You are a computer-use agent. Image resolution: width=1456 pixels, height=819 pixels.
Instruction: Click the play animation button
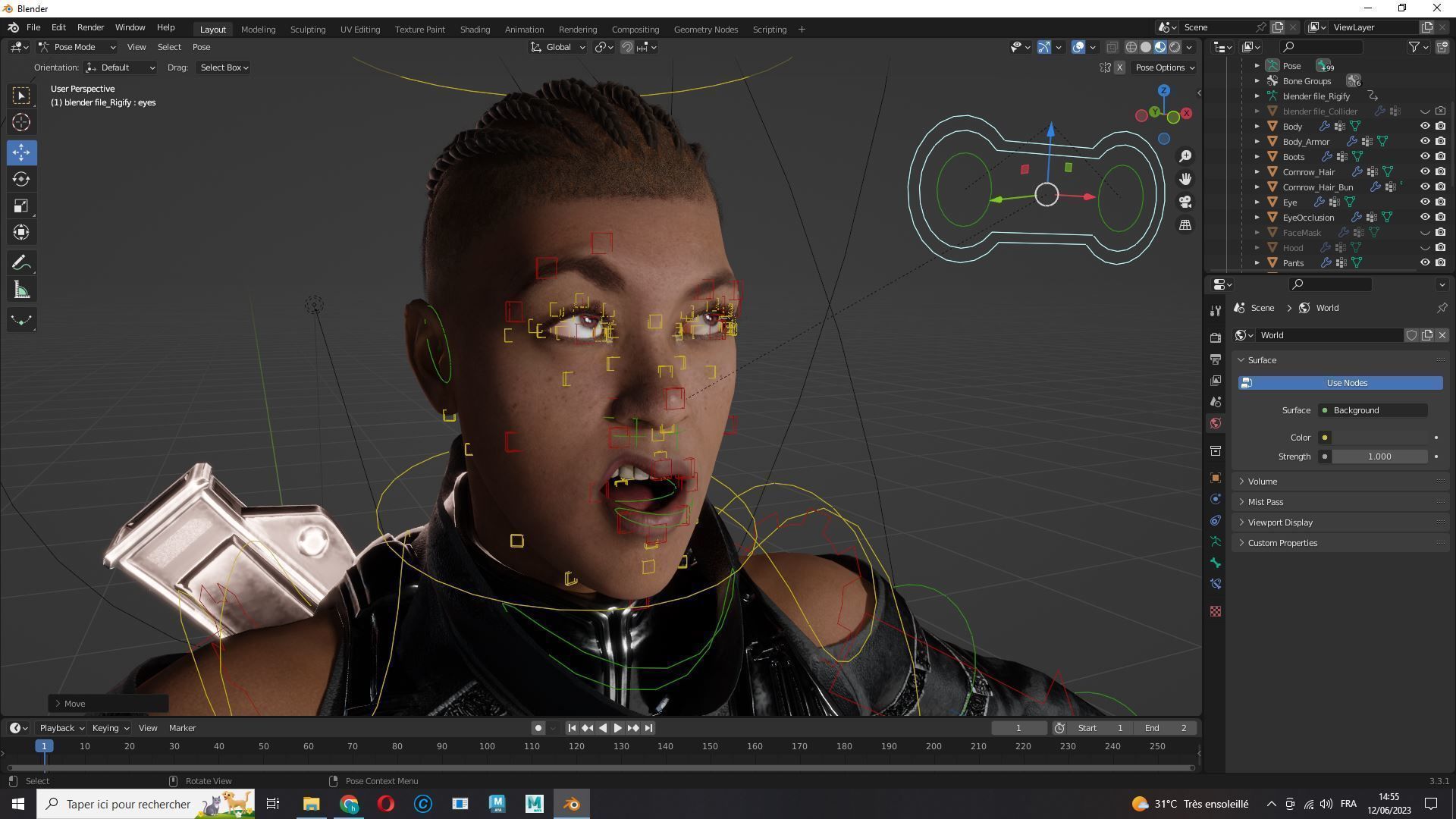[617, 728]
